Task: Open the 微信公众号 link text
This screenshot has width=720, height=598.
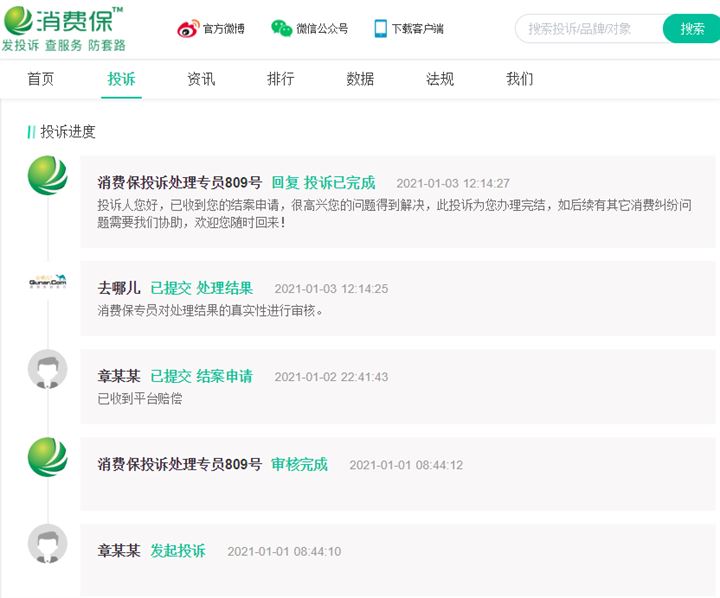Action: coord(322,28)
